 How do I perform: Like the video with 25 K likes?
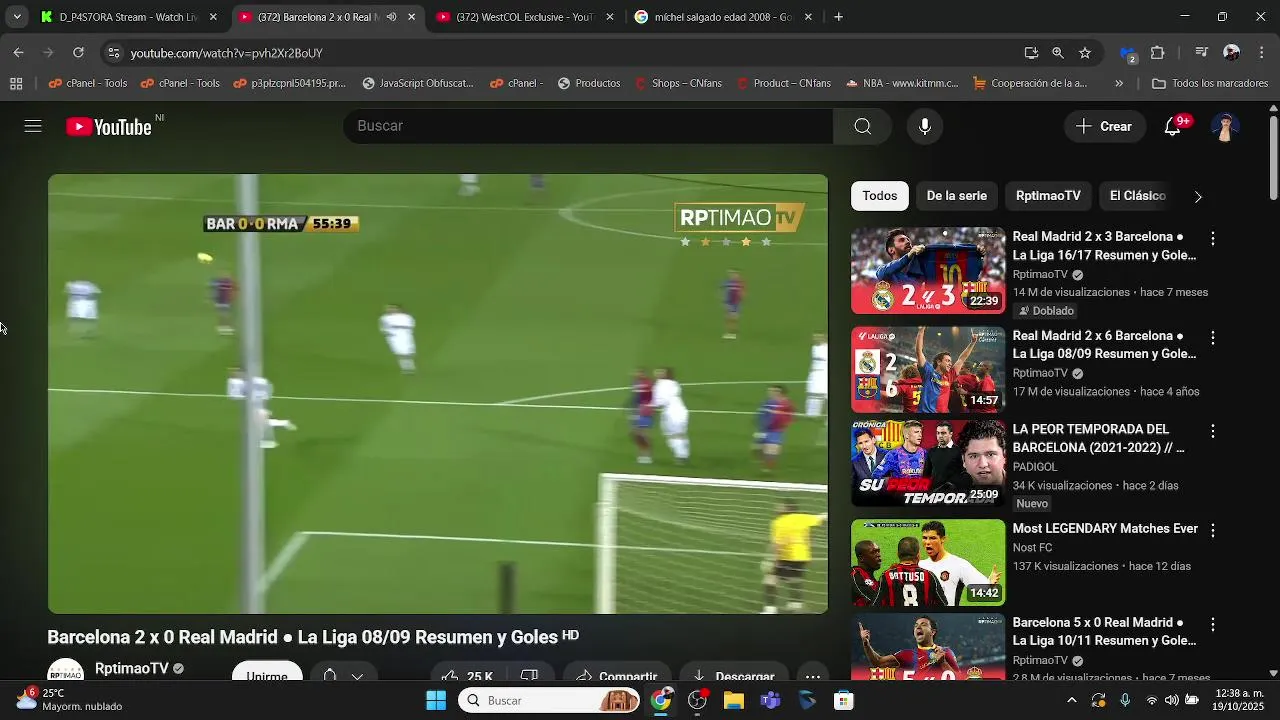point(467,675)
